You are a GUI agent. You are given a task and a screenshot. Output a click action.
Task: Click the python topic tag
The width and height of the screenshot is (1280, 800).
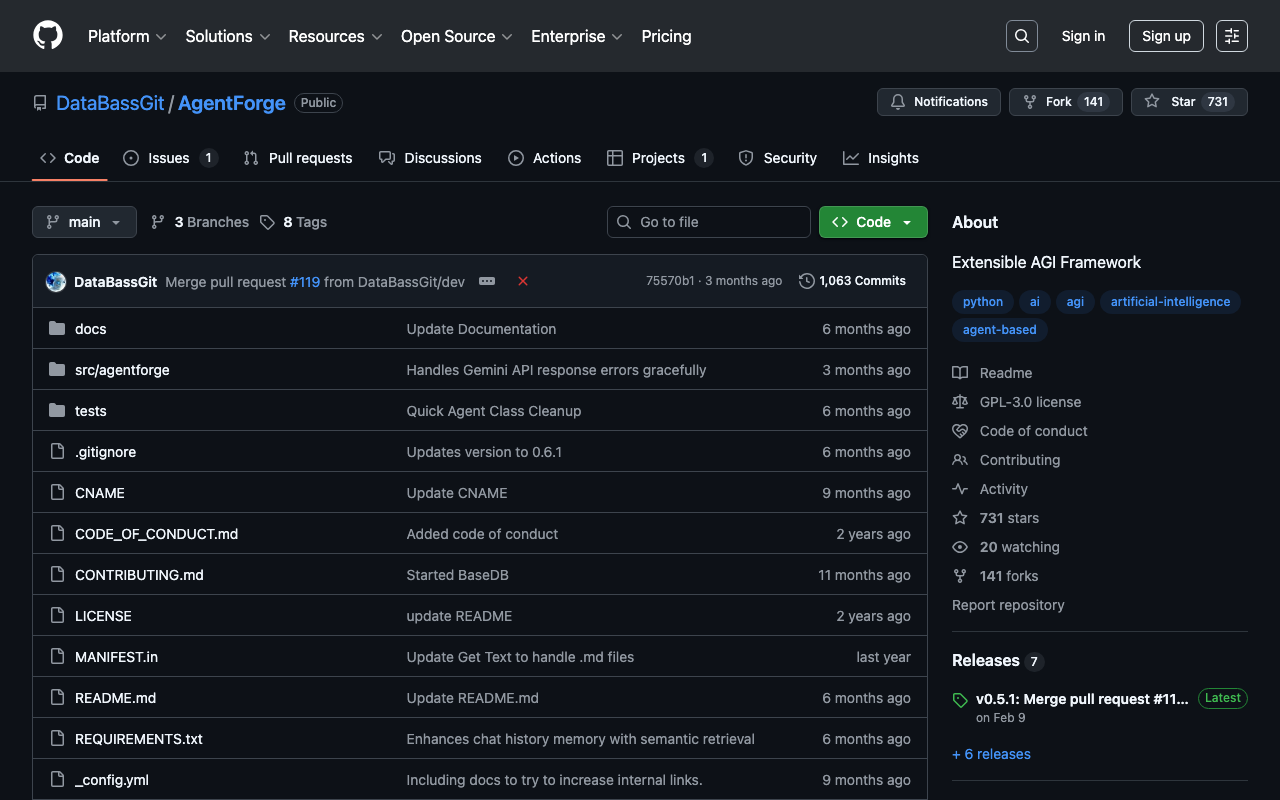pyautogui.click(x=982, y=302)
